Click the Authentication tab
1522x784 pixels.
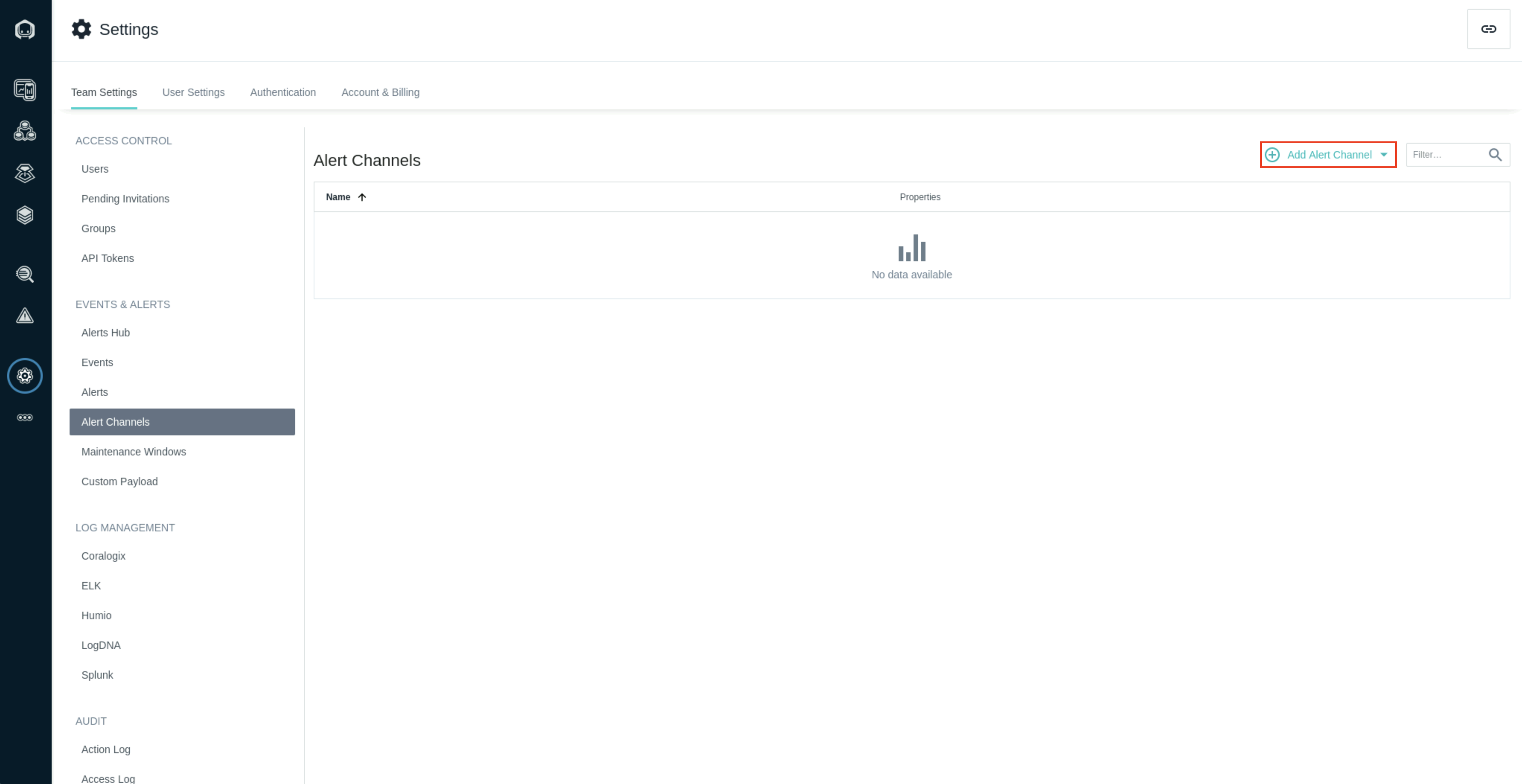click(283, 92)
